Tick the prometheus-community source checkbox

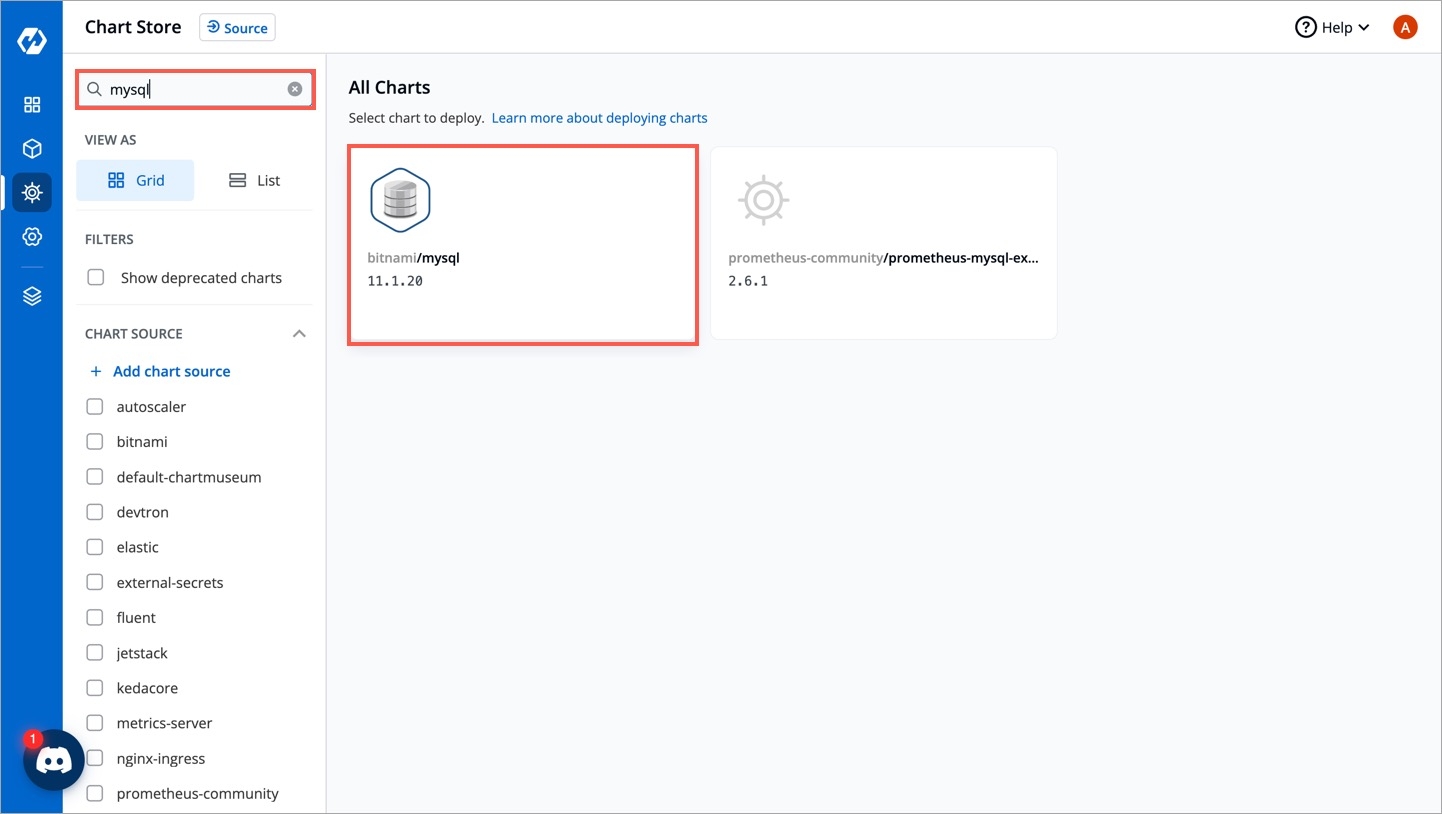pyautogui.click(x=95, y=794)
